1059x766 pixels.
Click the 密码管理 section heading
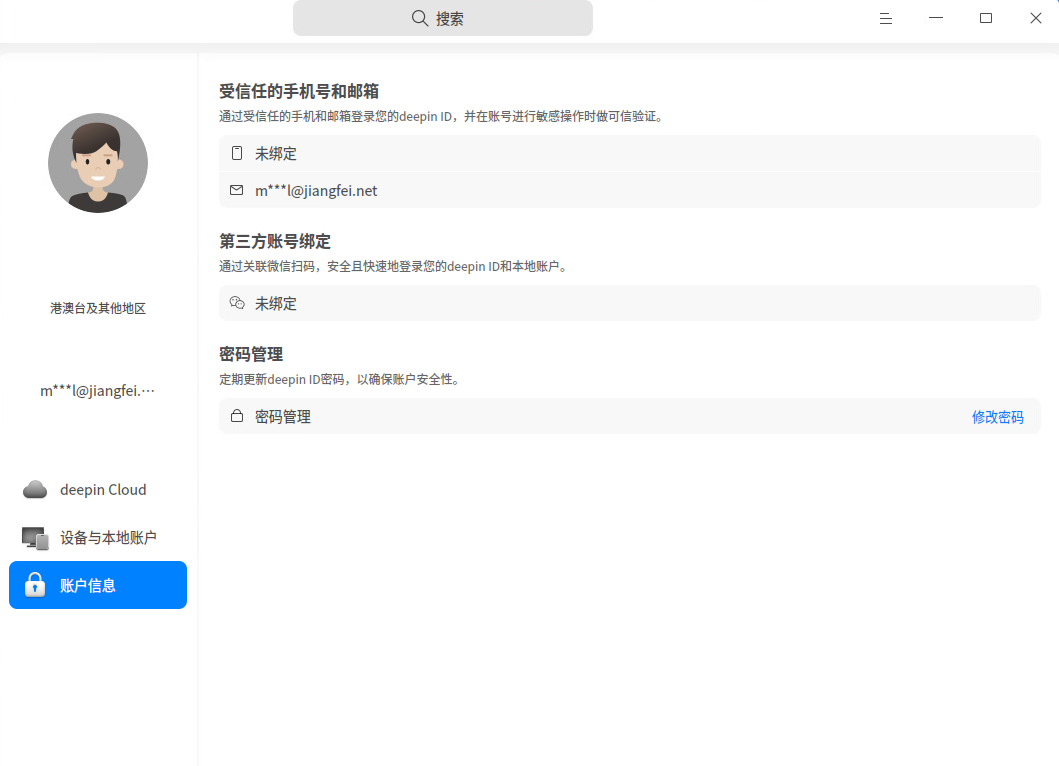tap(251, 354)
